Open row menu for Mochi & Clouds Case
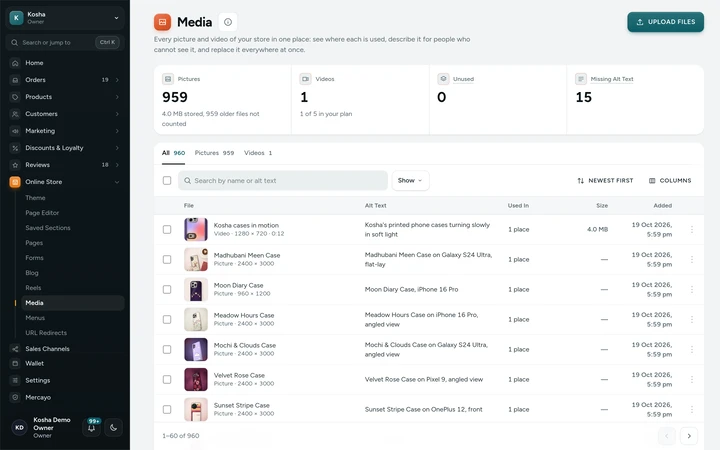 [692, 349]
